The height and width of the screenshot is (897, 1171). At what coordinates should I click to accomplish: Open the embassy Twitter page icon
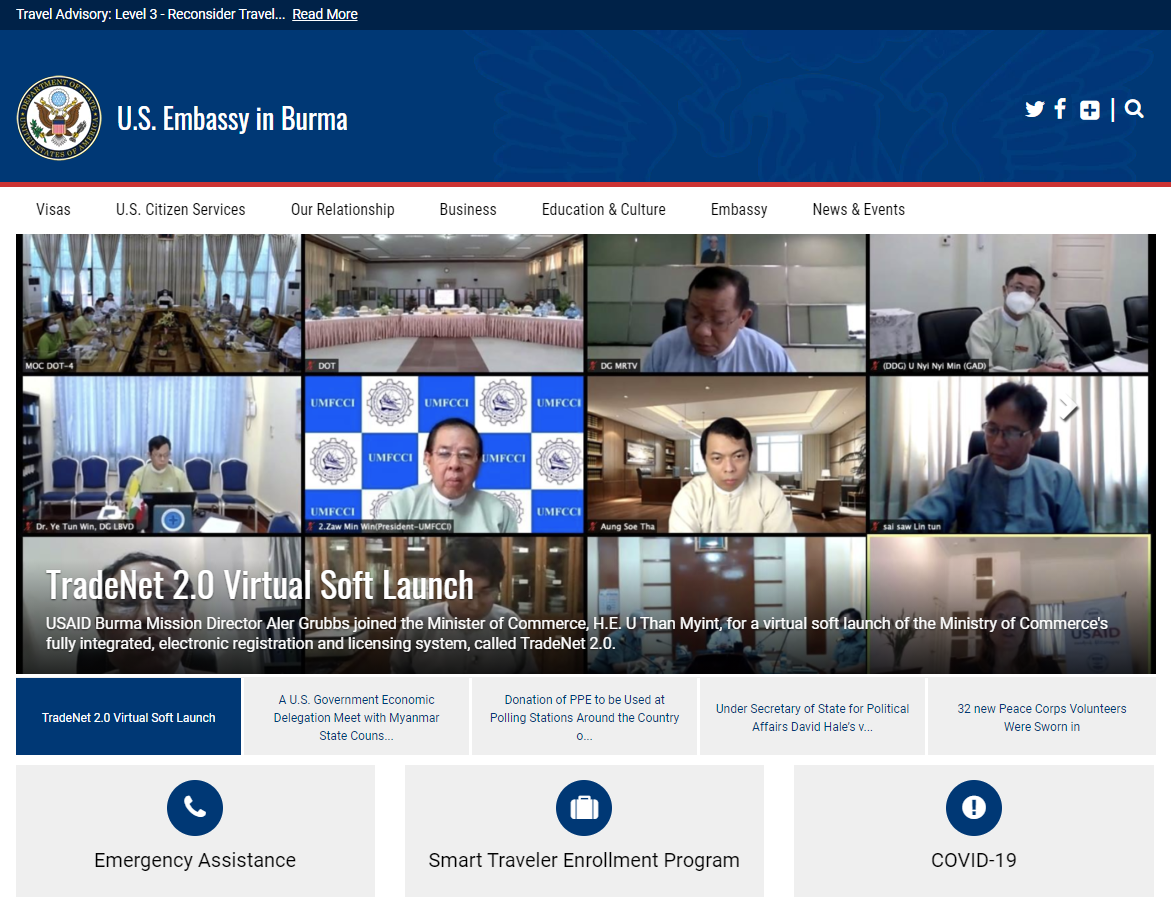pyautogui.click(x=1034, y=109)
